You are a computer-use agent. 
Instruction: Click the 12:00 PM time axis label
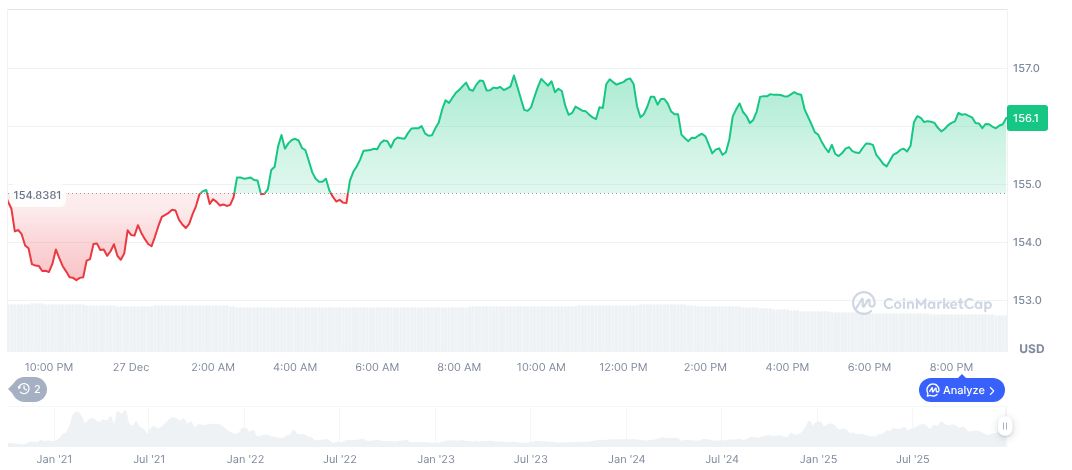coord(623,367)
